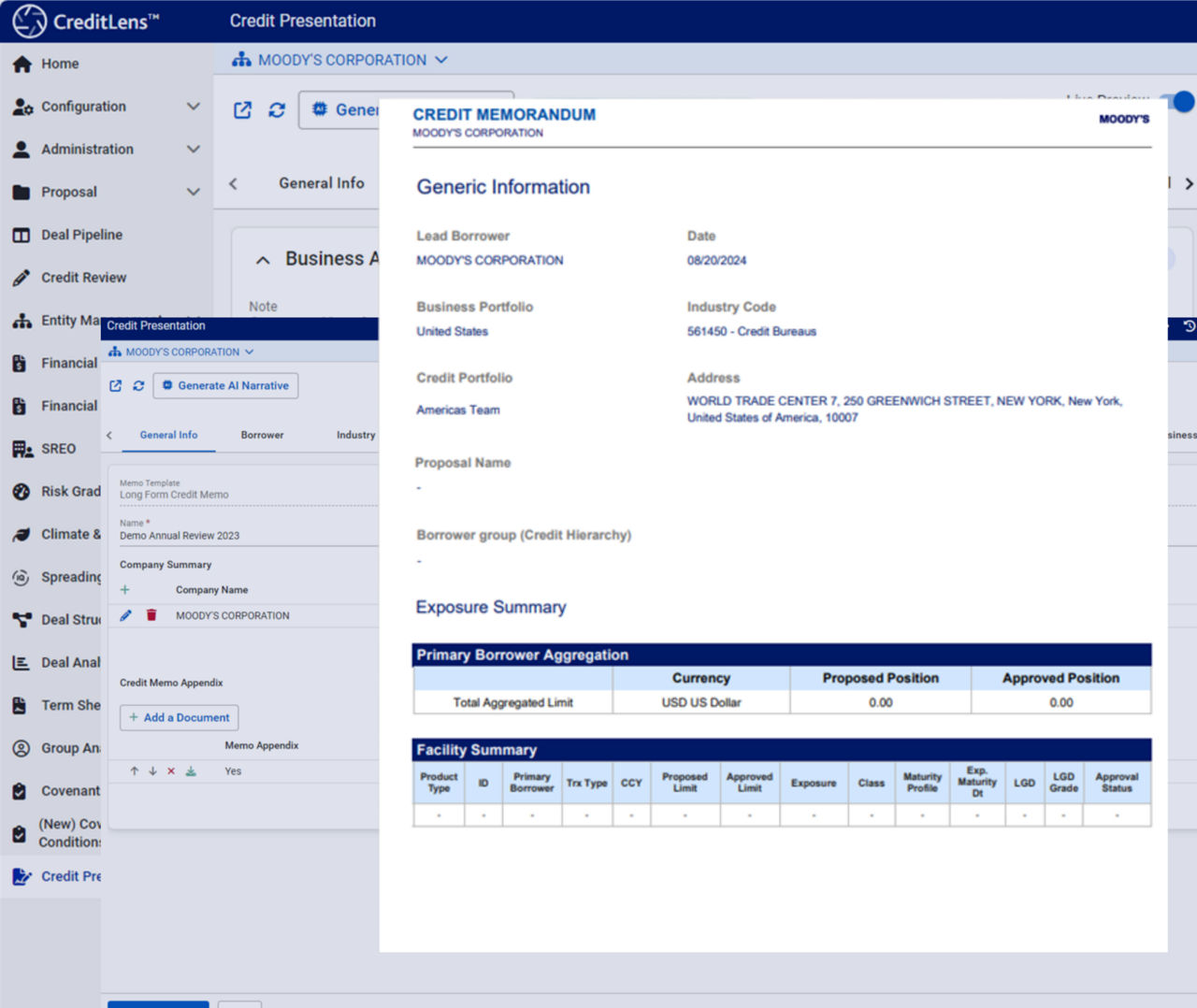Click the pencil edit icon for Moody's Corporation
The height and width of the screenshot is (1008, 1197).
pyautogui.click(x=125, y=615)
